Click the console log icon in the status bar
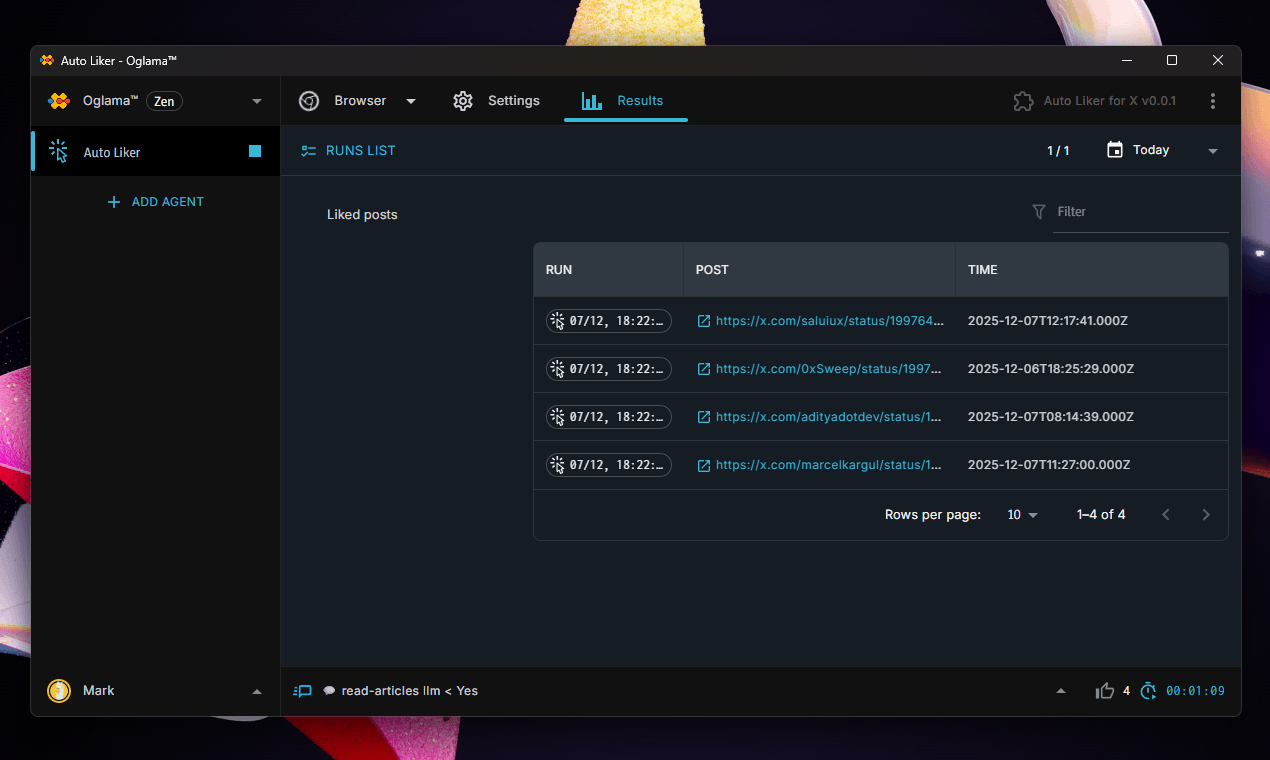 tap(302, 690)
